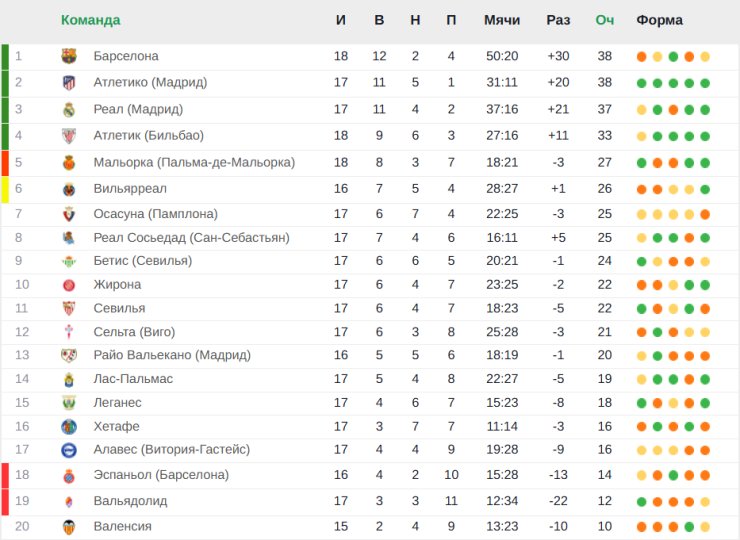Click Вальядолид's first green form dot
740x540 pixels.
coord(641,501)
